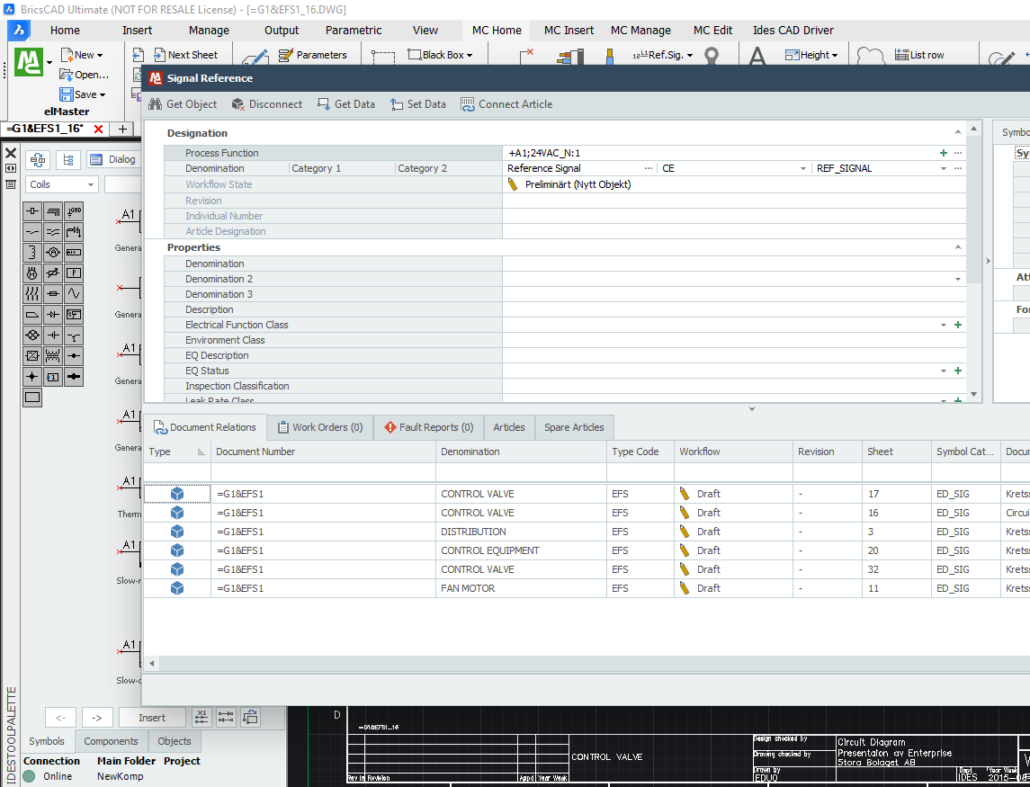Click the List row ribbon button

(920, 55)
